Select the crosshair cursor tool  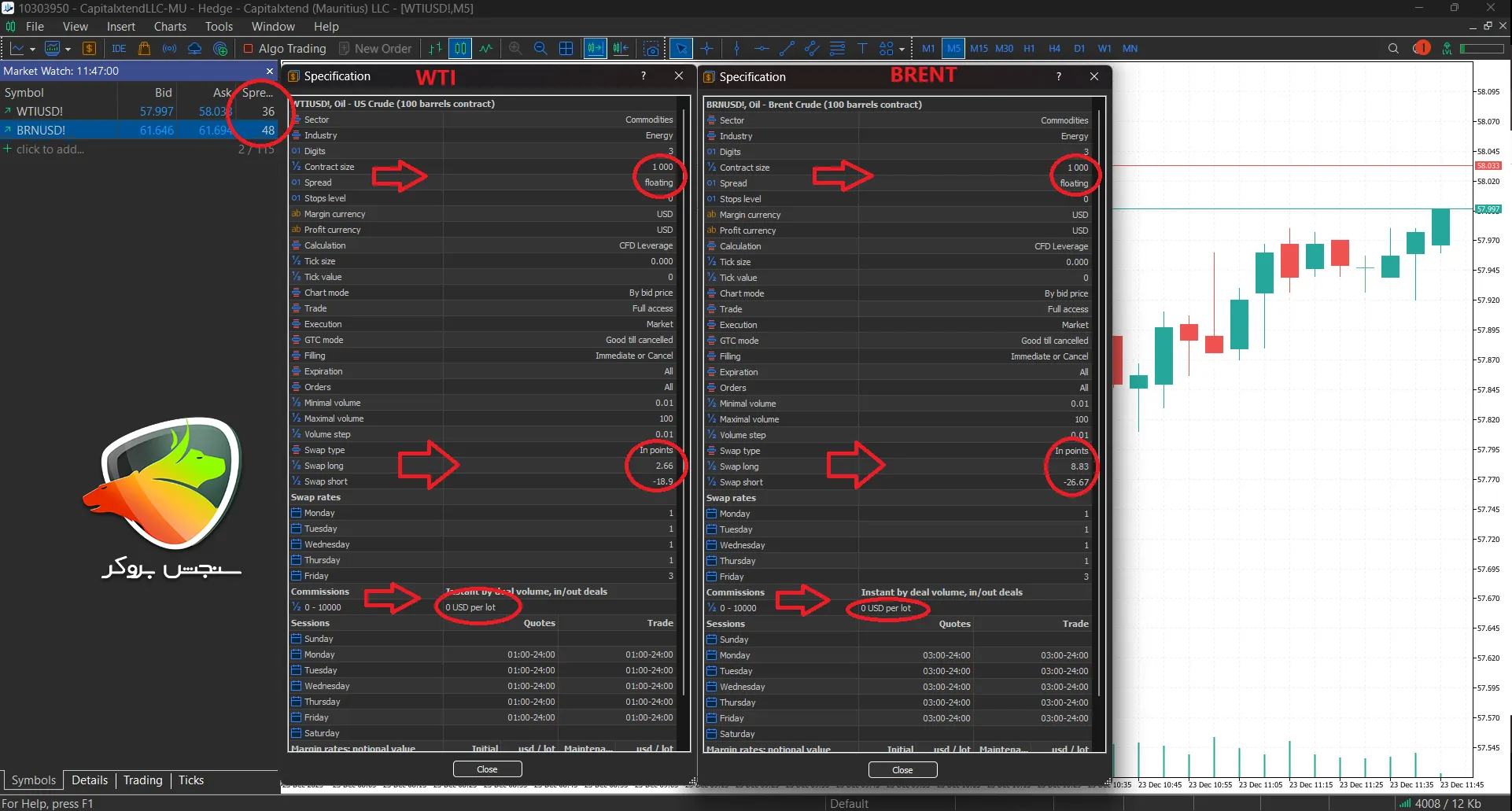pyautogui.click(x=706, y=49)
